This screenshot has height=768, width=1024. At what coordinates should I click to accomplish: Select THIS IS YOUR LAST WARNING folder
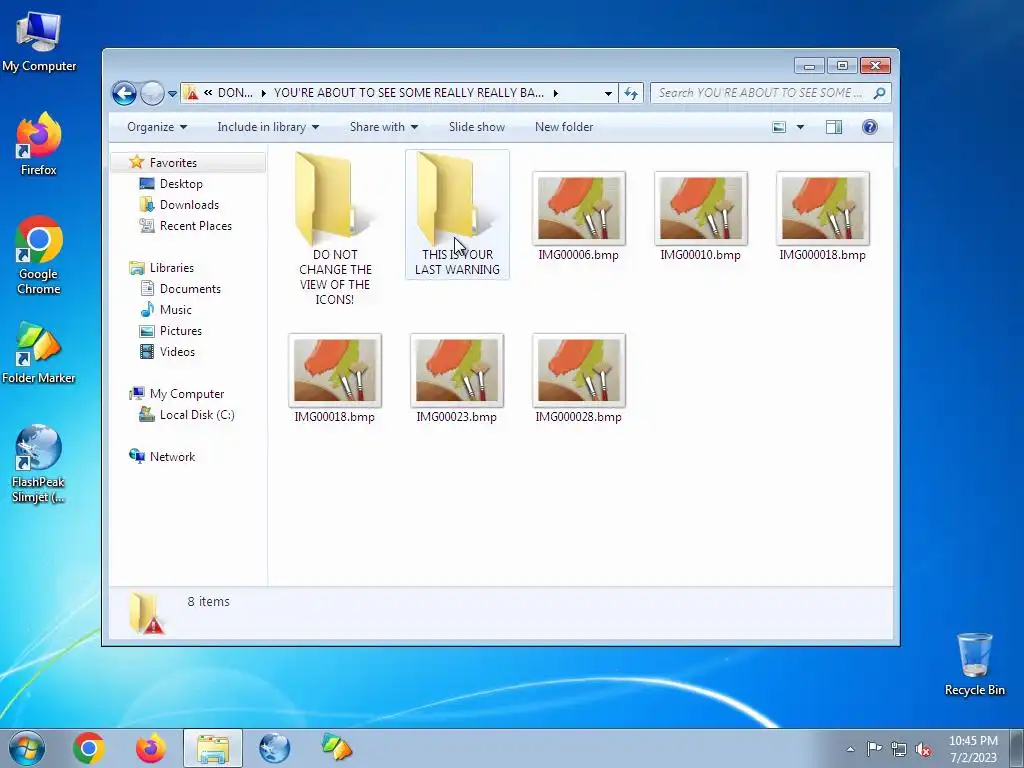pos(457,214)
